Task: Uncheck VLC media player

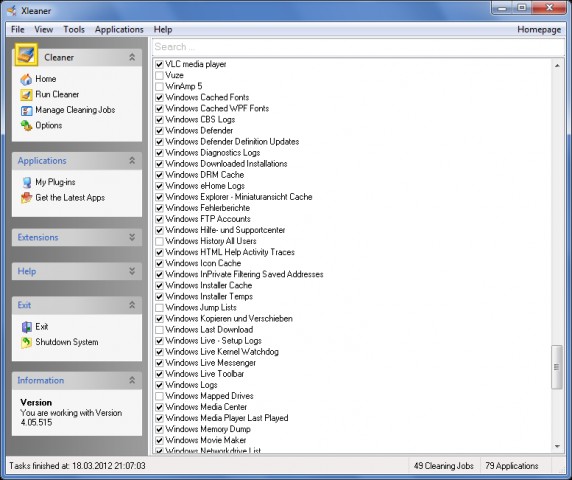Action: [x=159, y=65]
